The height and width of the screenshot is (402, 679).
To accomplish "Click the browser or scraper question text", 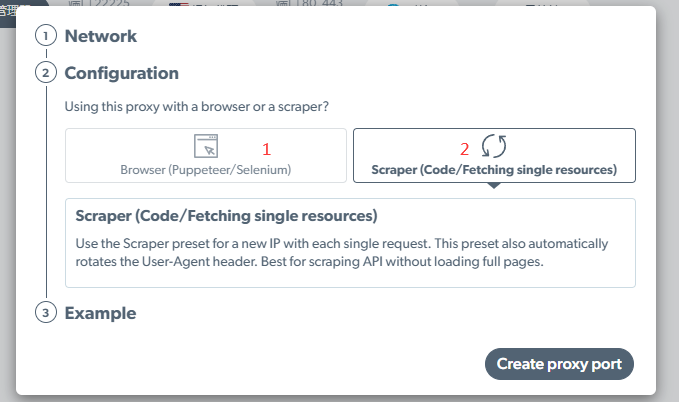I will (x=197, y=107).
